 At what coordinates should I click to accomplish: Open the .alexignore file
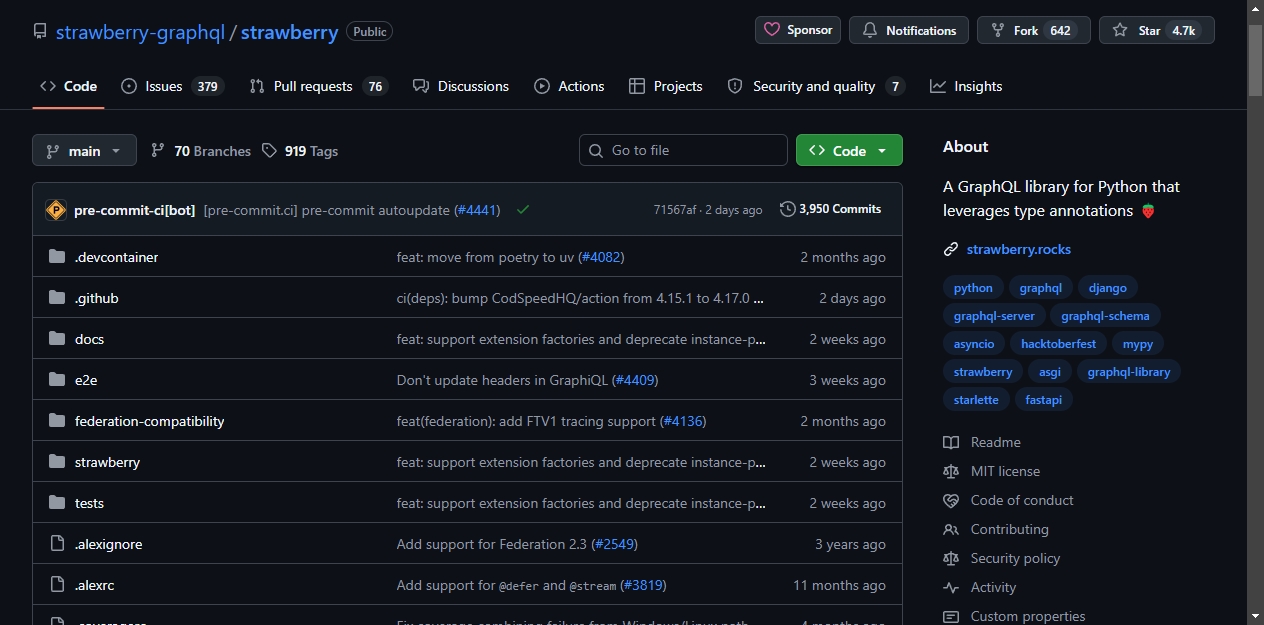(x=108, y=544)
